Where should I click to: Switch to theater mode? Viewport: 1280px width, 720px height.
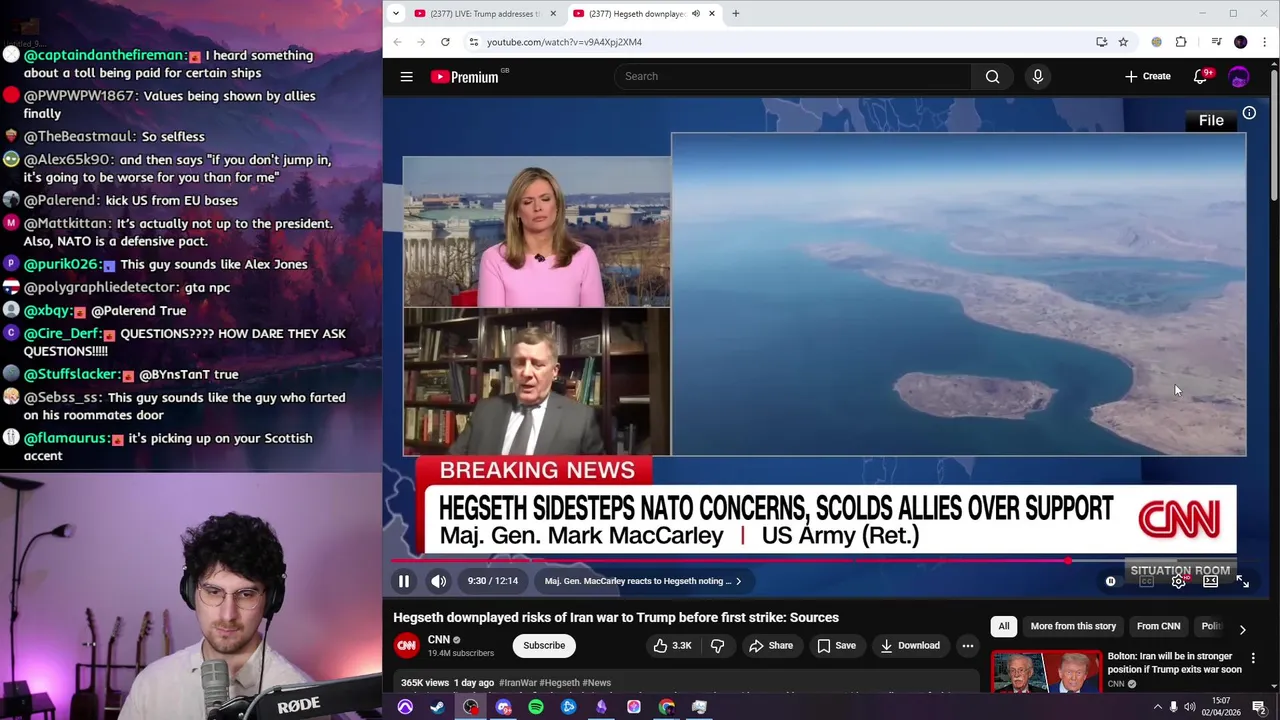[1210, 581]
